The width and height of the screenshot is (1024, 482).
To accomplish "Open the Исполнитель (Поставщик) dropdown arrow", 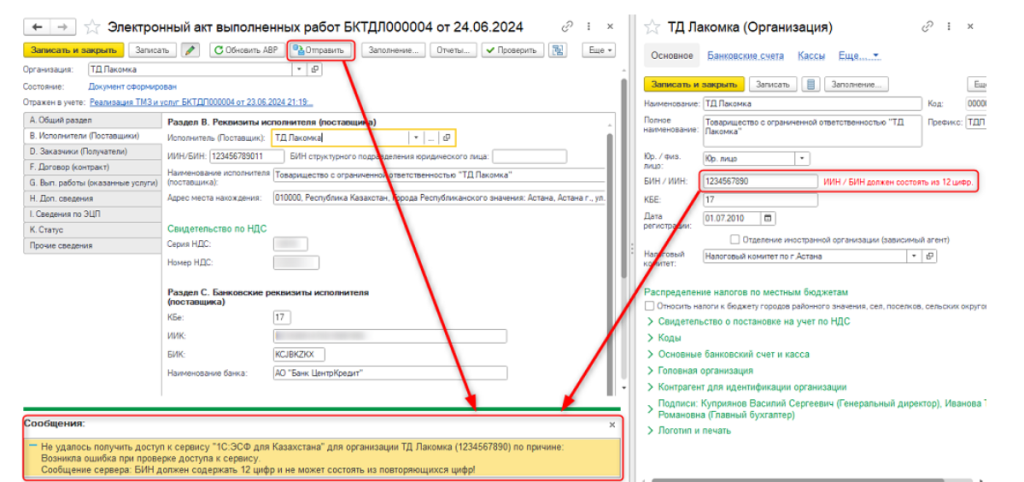I will pos(416,138).
